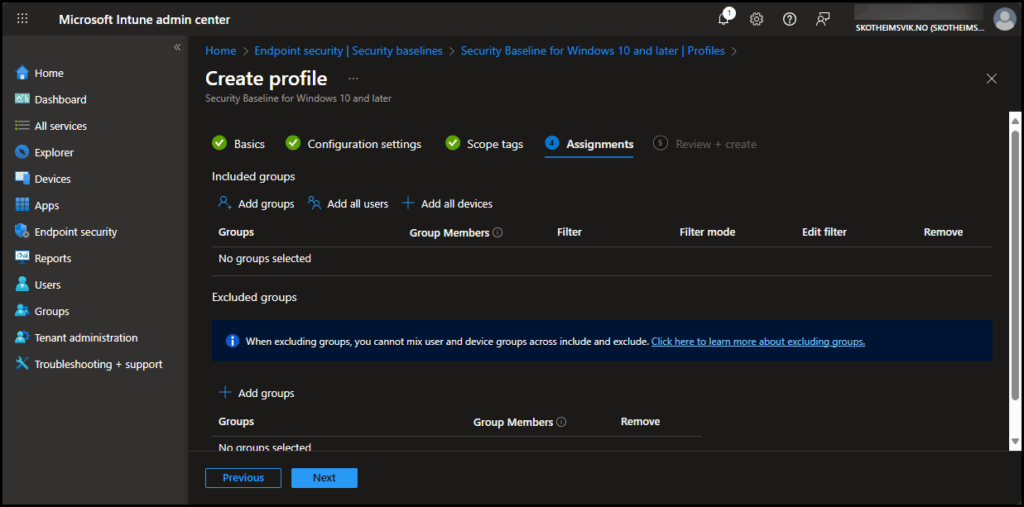
Task: Click the Reports icon in sidebar
Action: (x=23, y=257)
